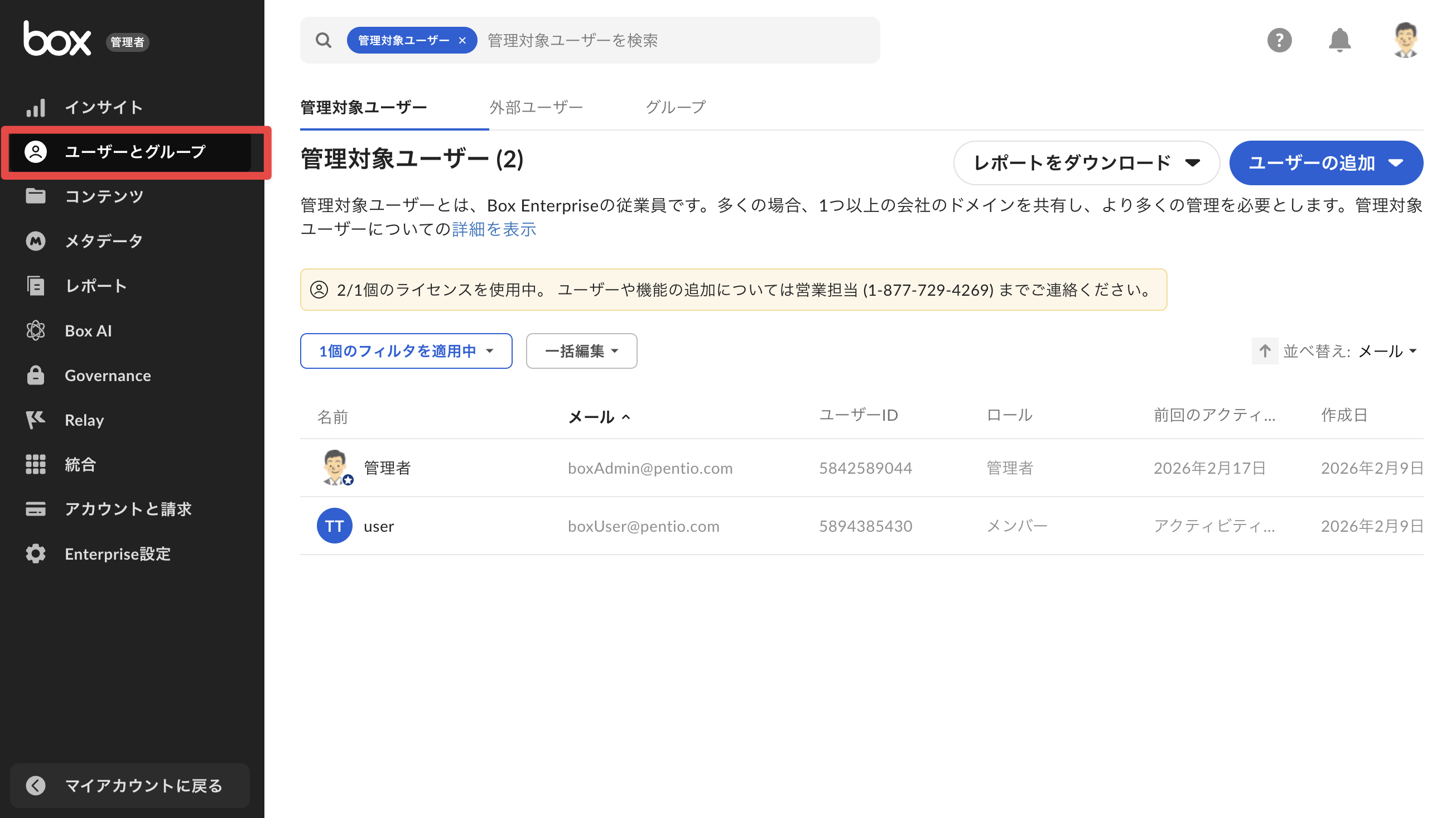This screenshot has width=1456, height=818.
Task: Open 統合 in the sidebar
Action: pyautogui.click(x=131, y=464)
